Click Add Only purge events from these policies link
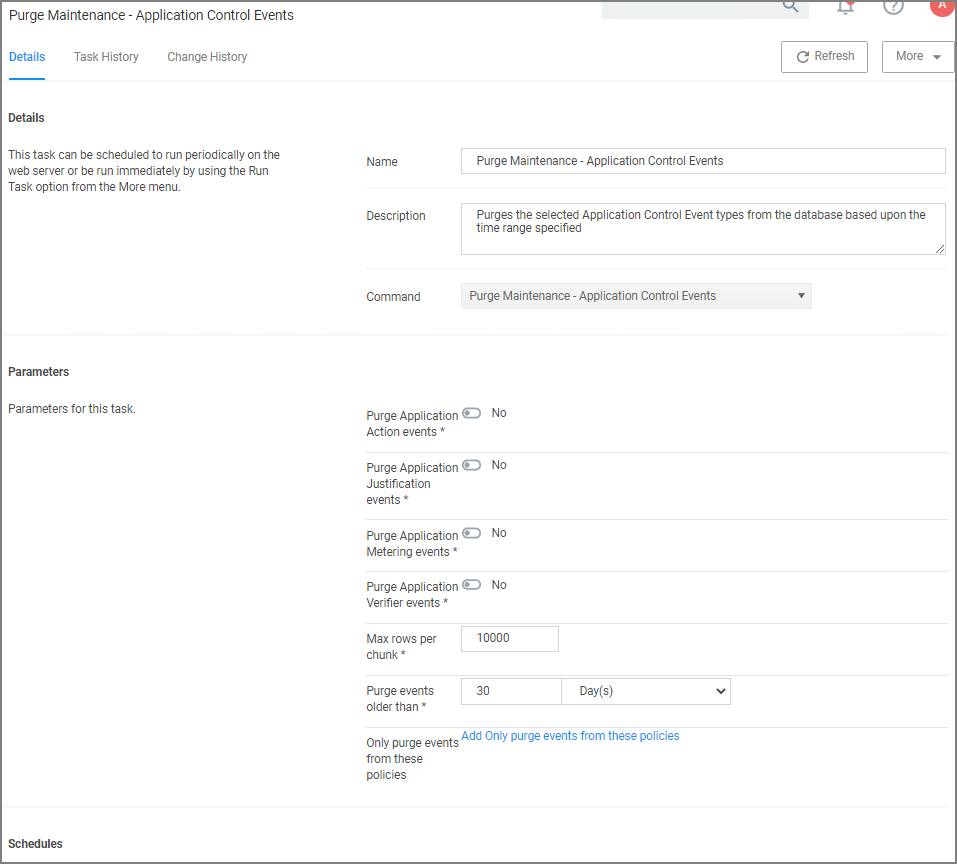Image resolution: width=957 pixels, height=864 pixels. [x=570, y=736]
